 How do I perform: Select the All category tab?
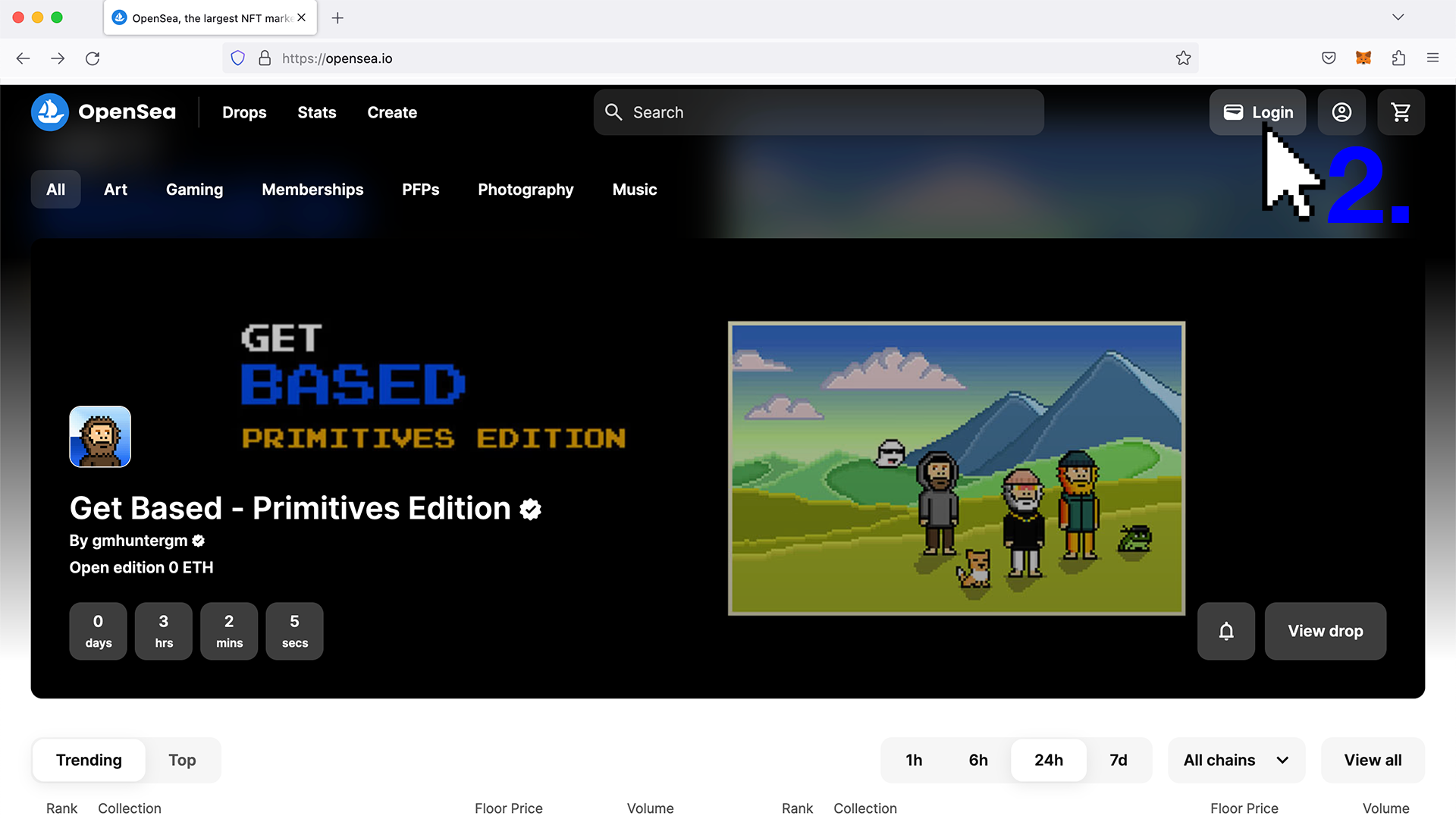[x=56, y=190]
